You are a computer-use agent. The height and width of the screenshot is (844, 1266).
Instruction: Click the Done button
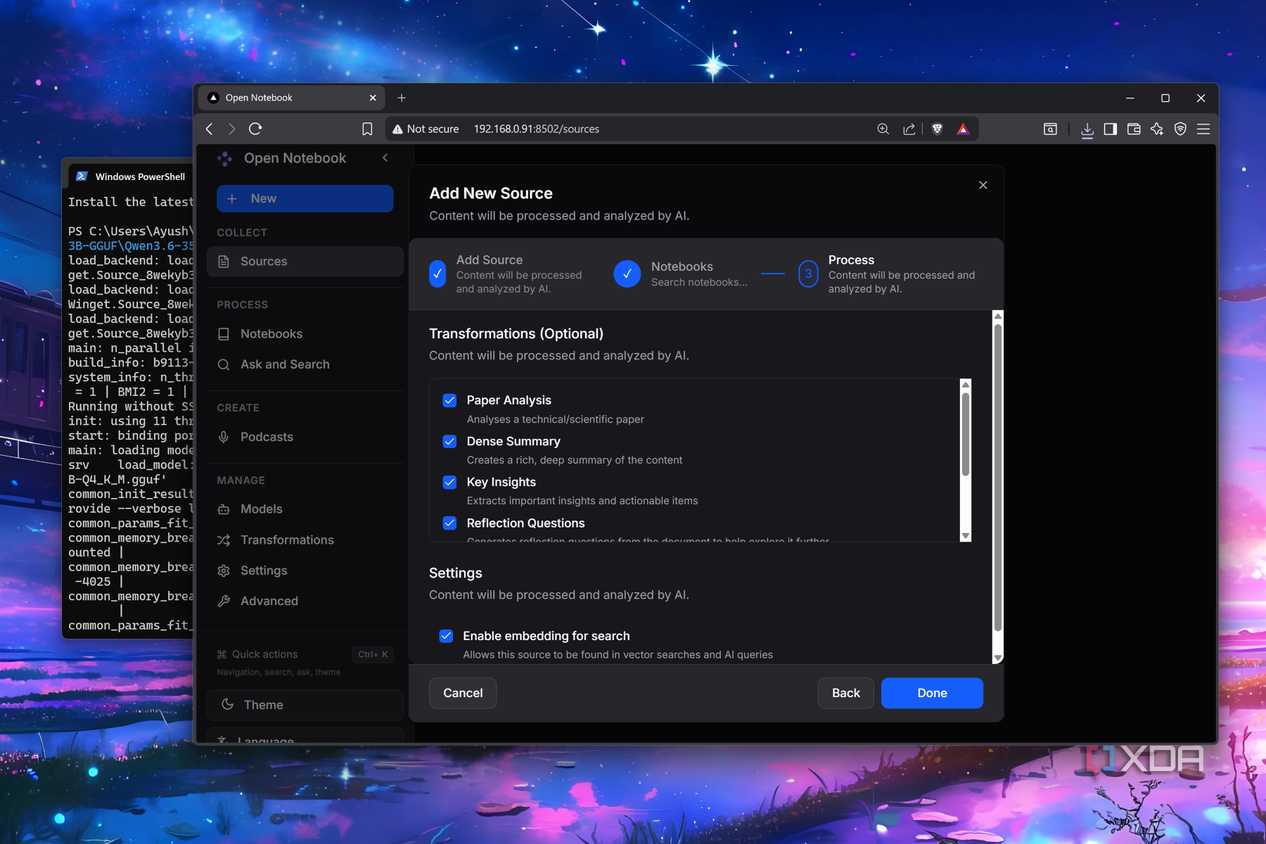(932, 693)
